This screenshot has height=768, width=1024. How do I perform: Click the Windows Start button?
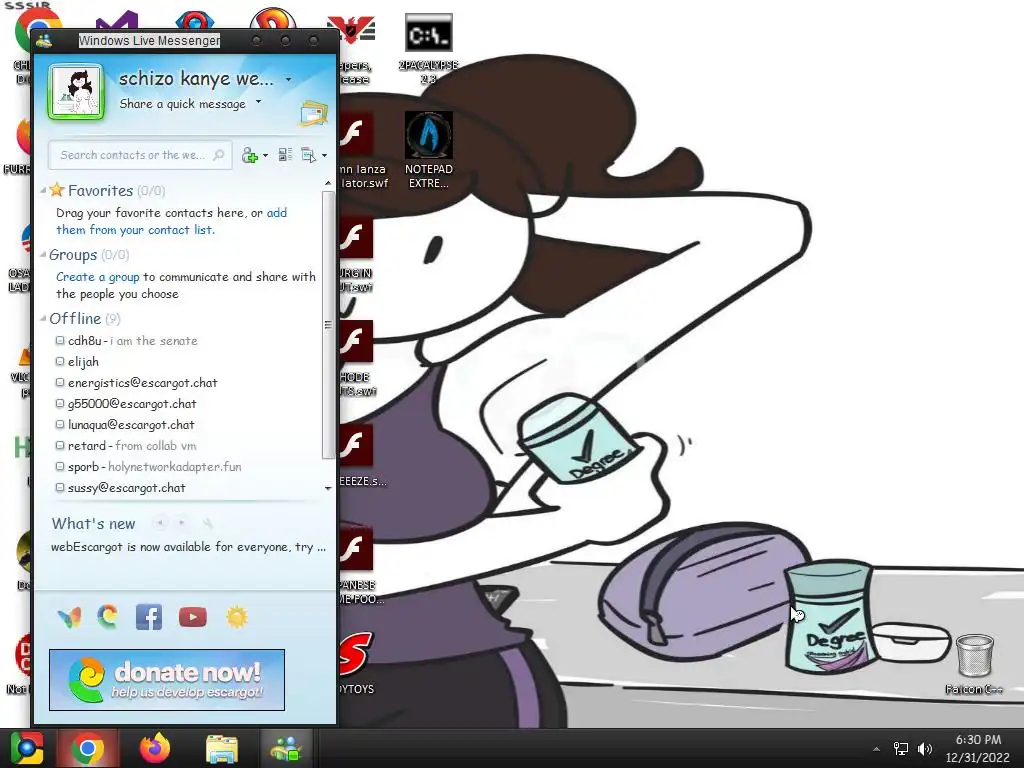[x=27, y=748]
